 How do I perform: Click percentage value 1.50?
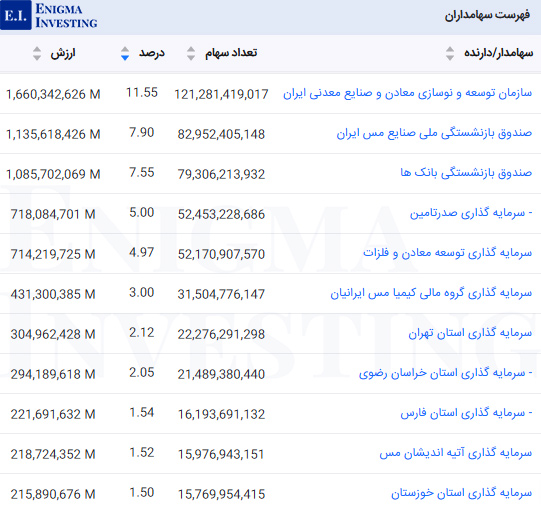[142, 493]
